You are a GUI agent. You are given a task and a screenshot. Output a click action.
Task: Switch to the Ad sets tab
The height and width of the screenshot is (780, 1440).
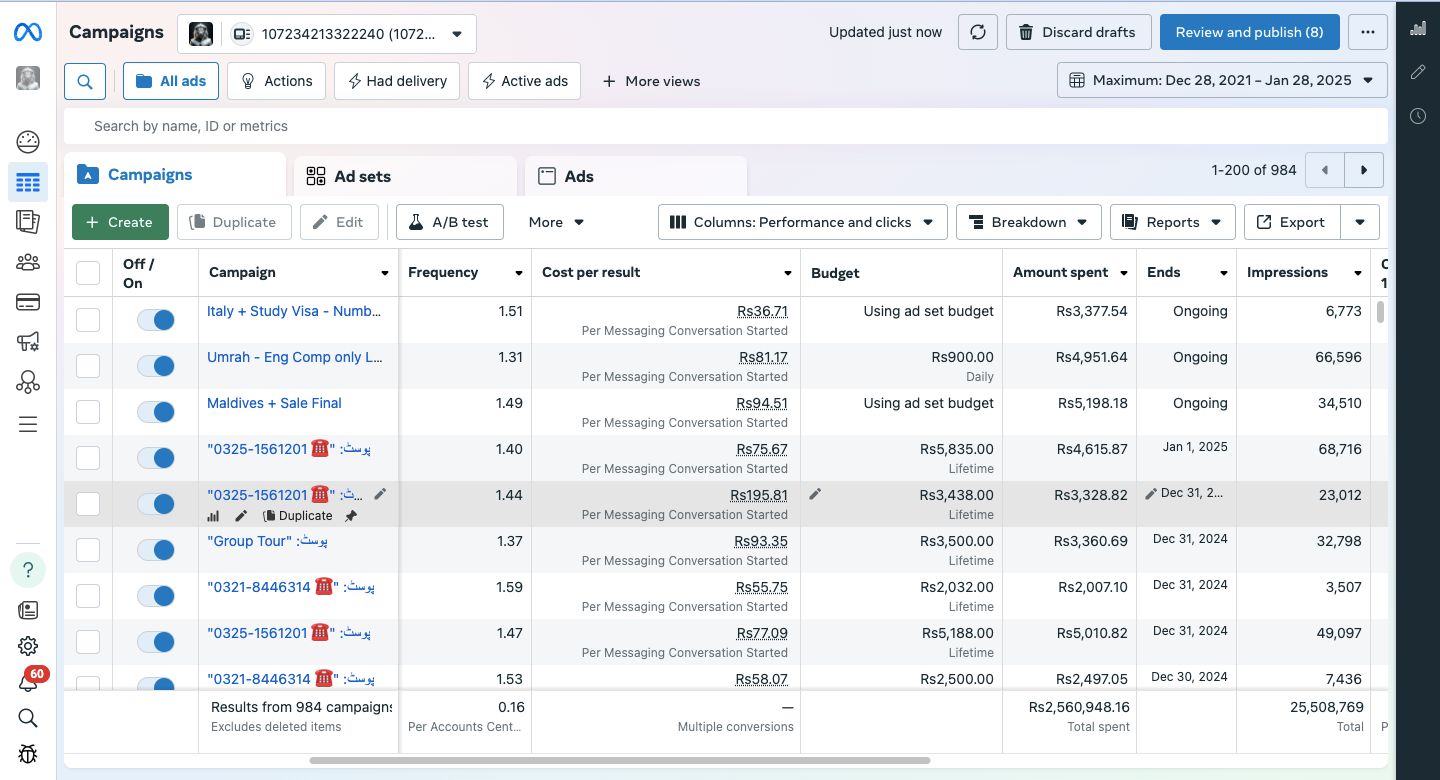[x=362, y=176]
